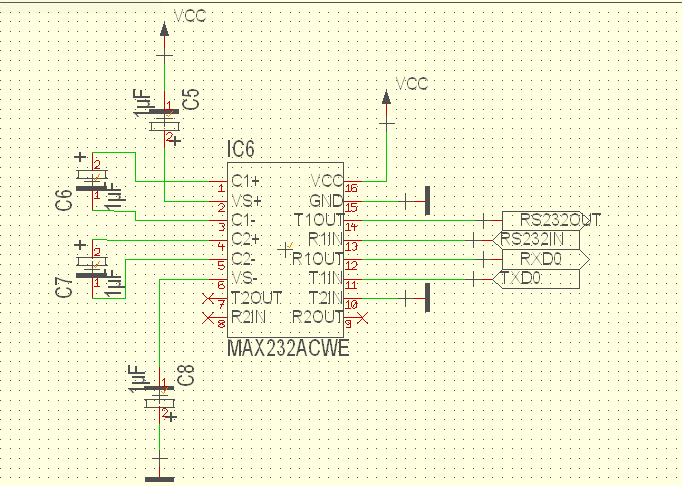The width and height of the screenshot is (682, 486).
Task: Click the MAX232ACWE part value text
Action: pos(288,349)
